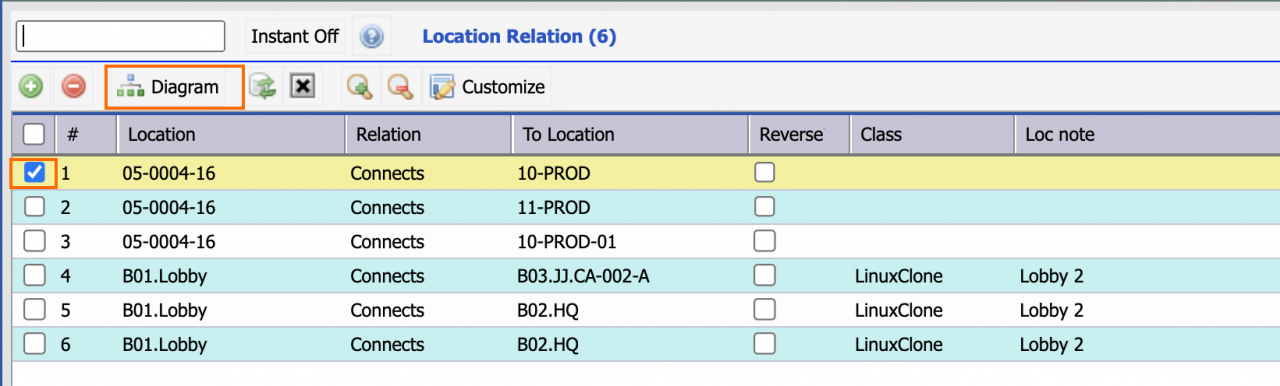Viewport: 1280px width, 386px height.
Task: Click the search filter input field
Action: [120, 36]
